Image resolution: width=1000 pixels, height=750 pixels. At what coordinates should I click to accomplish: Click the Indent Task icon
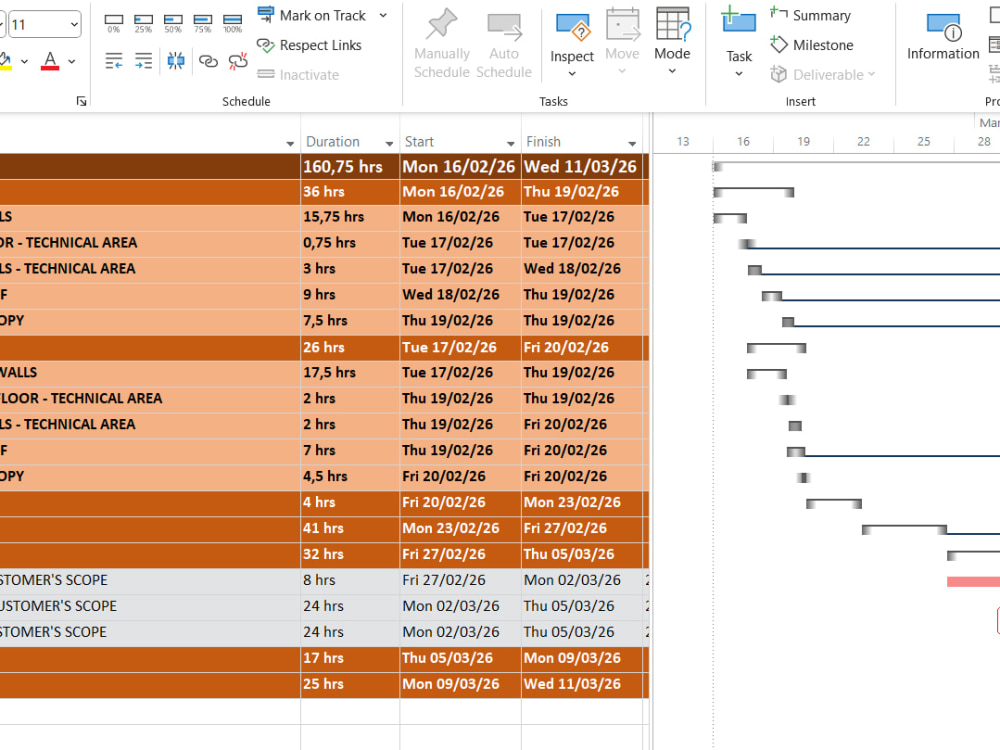pyautogui.click(x=143, y=61)
